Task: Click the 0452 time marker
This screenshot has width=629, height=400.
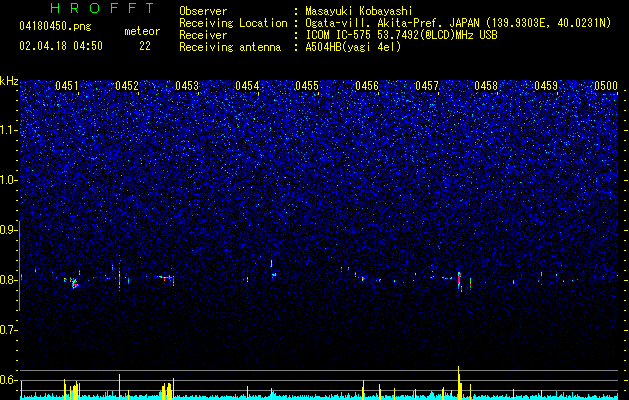Action: (x=127, y=86)
